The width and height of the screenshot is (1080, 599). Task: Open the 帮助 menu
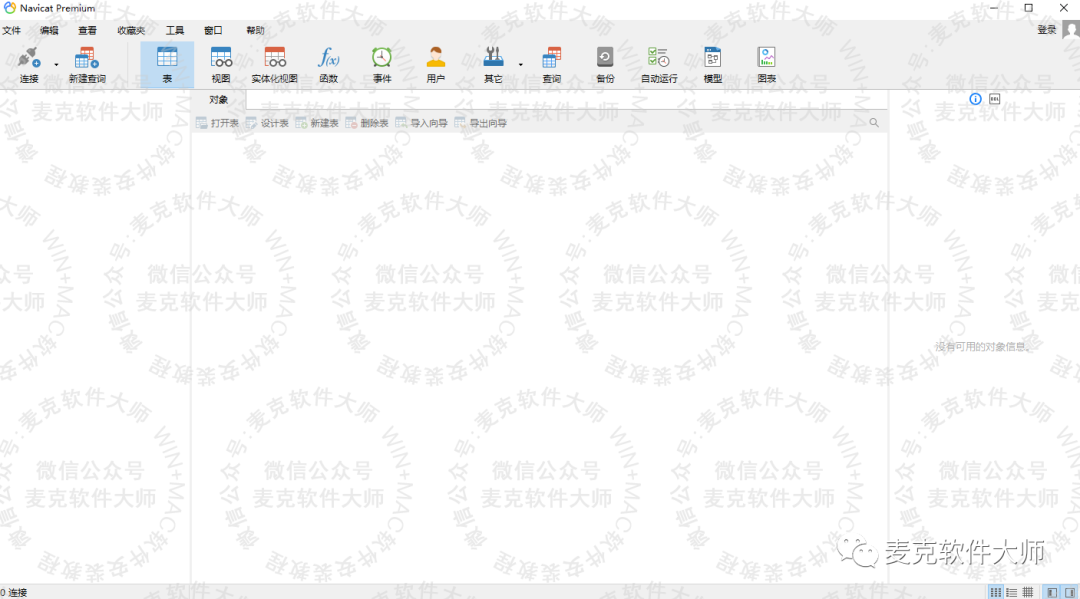pyautogui.click(x=256, y=30)
